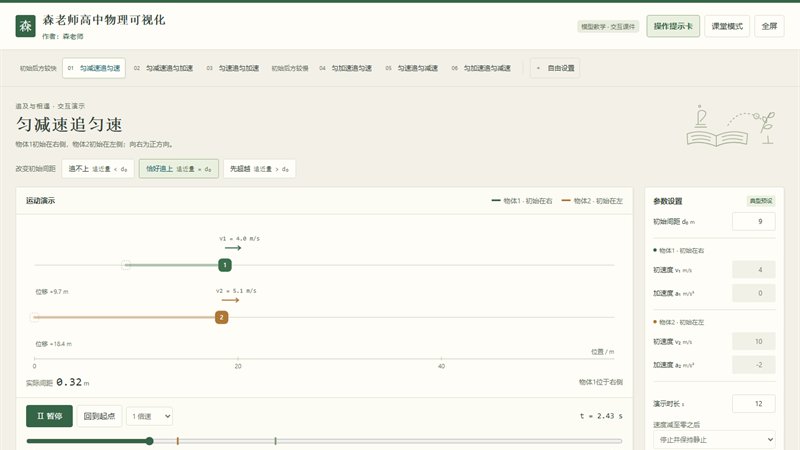800x450 pixels.
Task: Click the 位移 +9.7 m label
Action: point(52,292)
